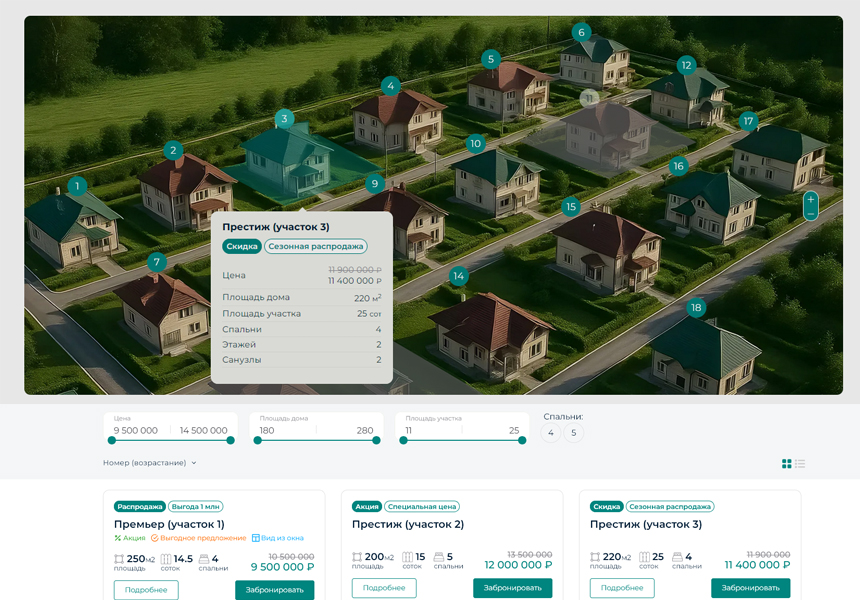Click Подробнее for Престиж (участок 2)
The image size is (860, 600).
[x=384, y=588]
